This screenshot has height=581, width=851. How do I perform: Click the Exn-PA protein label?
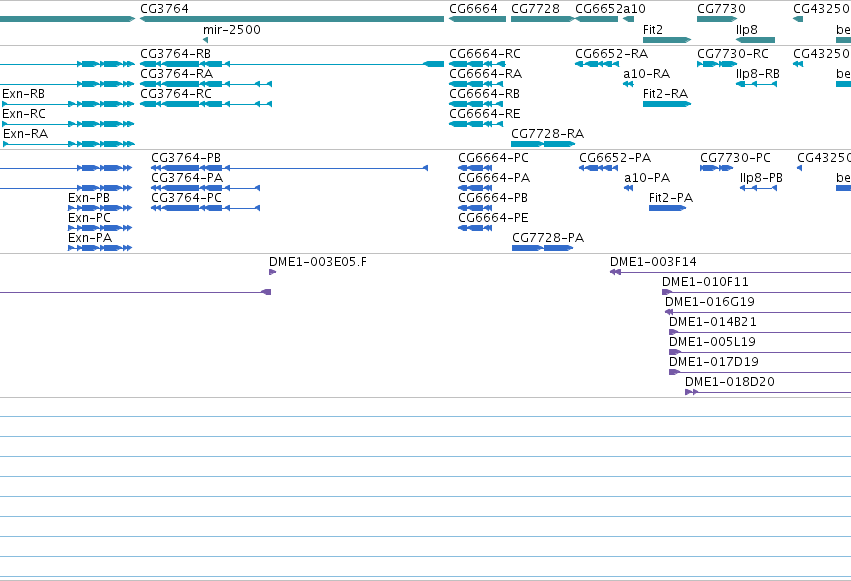[x=90, y=238]
